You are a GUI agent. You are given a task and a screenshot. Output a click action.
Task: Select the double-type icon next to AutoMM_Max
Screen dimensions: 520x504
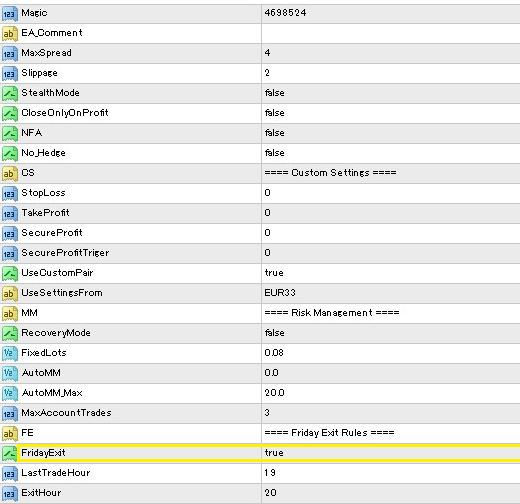pos(9,394)
